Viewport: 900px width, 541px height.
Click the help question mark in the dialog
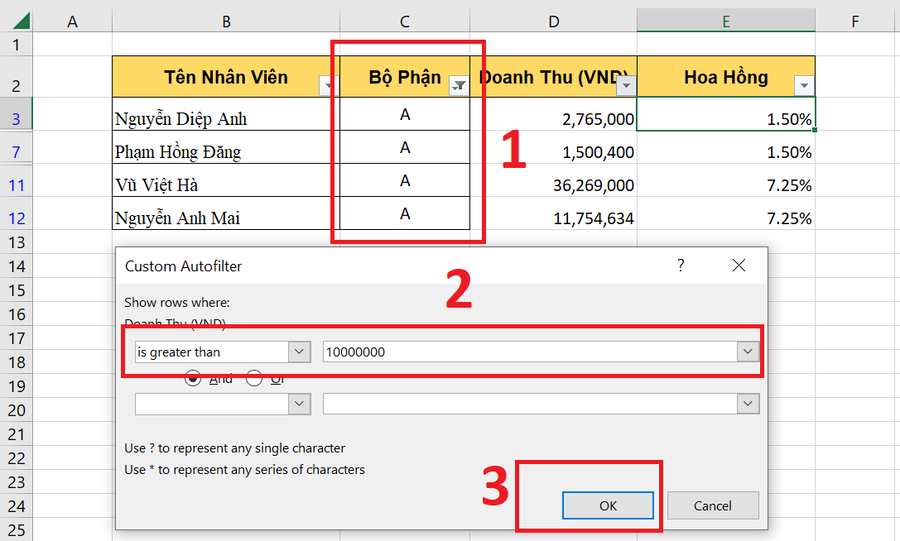(681, 265)
